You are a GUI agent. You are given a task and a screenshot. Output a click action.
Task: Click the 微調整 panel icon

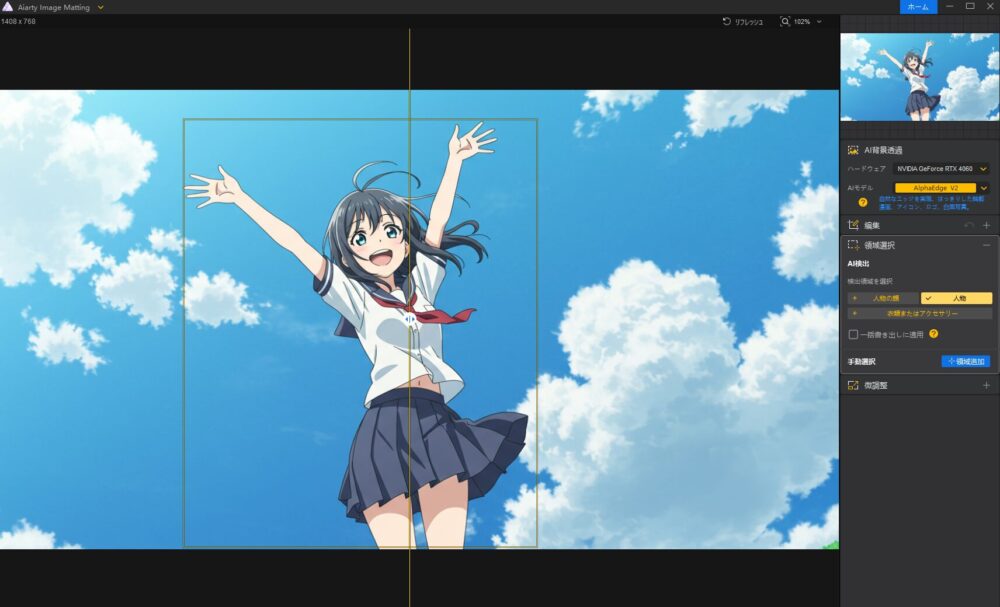coord(853,385)
